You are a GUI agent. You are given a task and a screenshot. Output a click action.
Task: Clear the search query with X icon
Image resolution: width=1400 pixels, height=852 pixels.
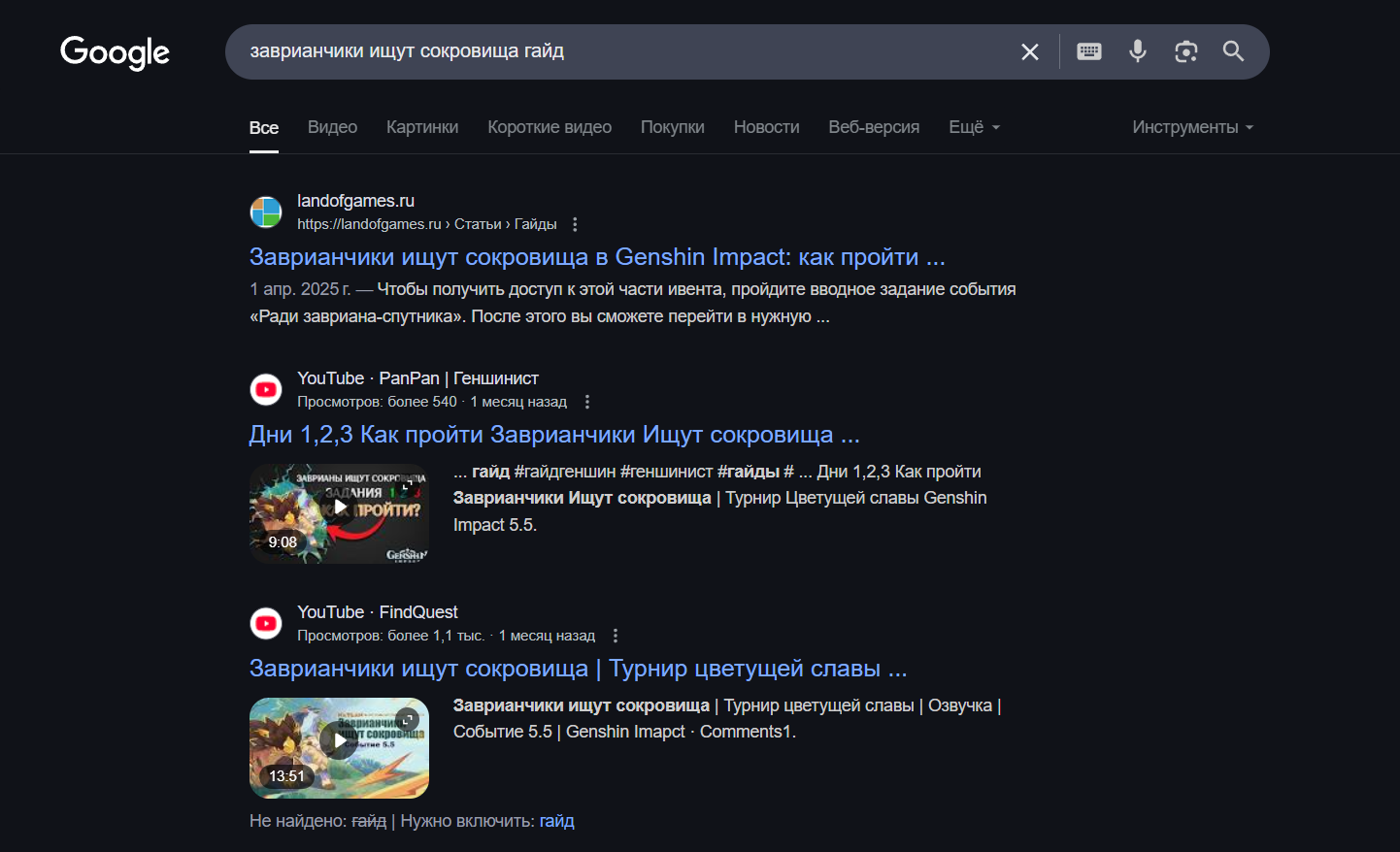1030,52
